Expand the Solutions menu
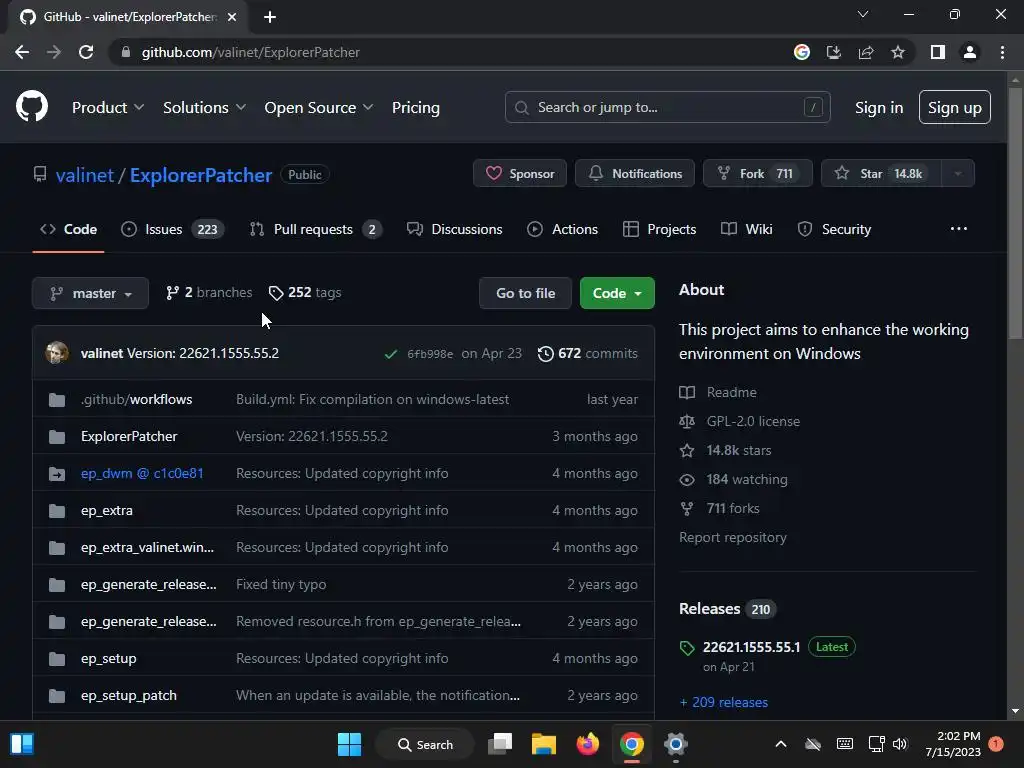Image resolution: width=1024 pixels, height=768 pixels. click(204, 108)
